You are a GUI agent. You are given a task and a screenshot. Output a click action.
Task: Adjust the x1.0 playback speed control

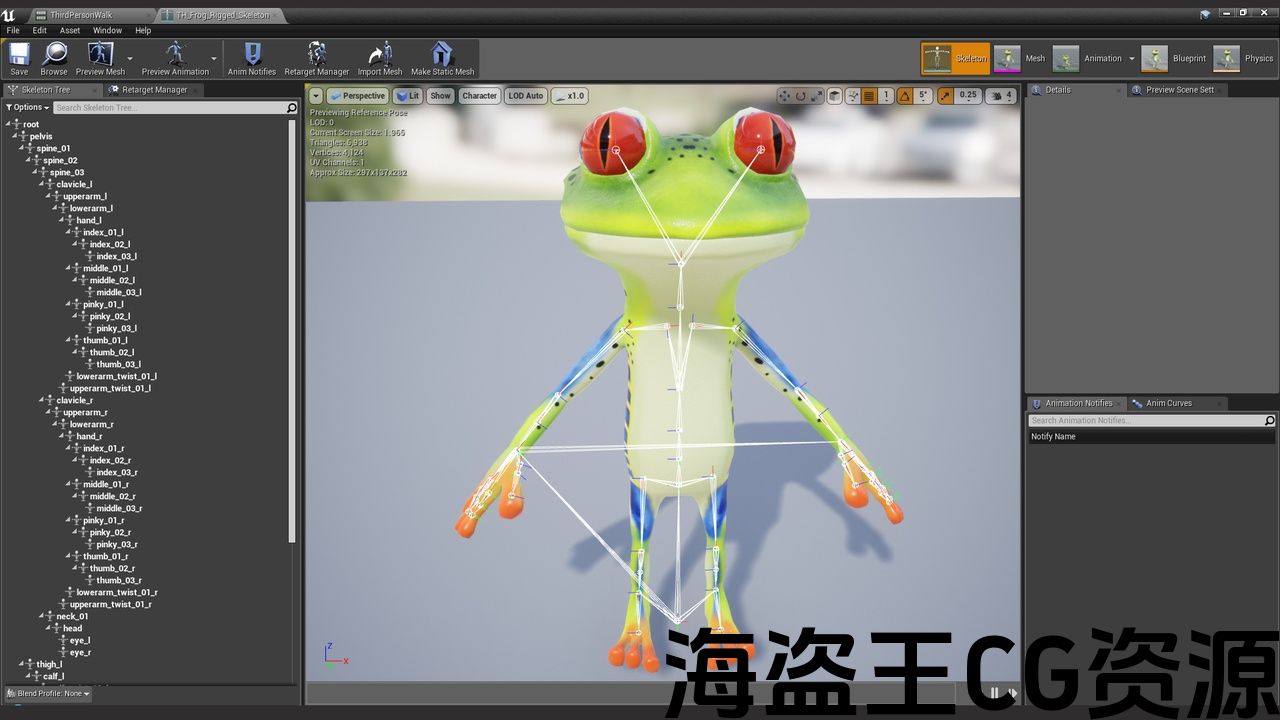pos(569,96)
